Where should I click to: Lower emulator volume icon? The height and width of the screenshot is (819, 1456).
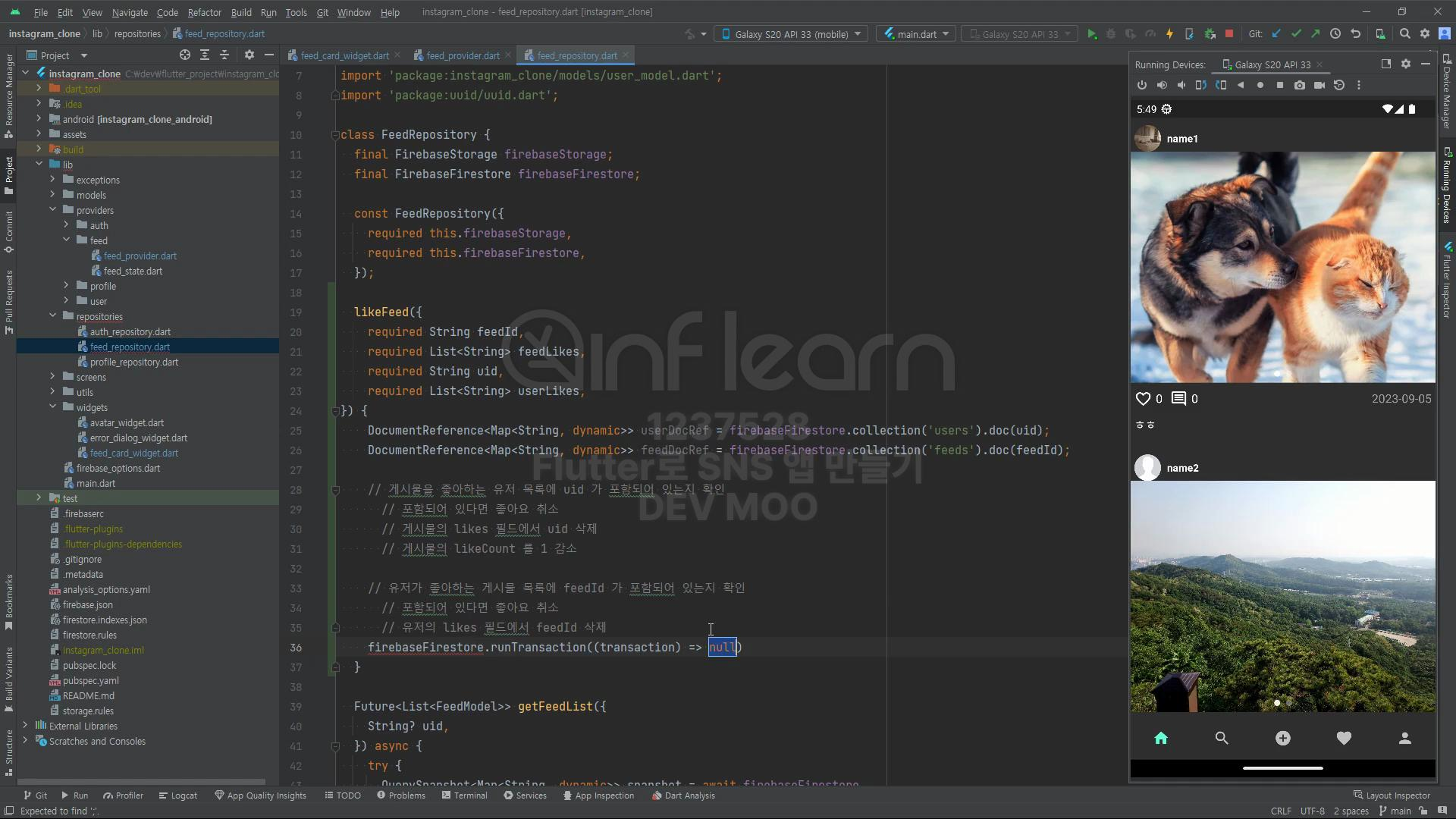coord(1181,85)
